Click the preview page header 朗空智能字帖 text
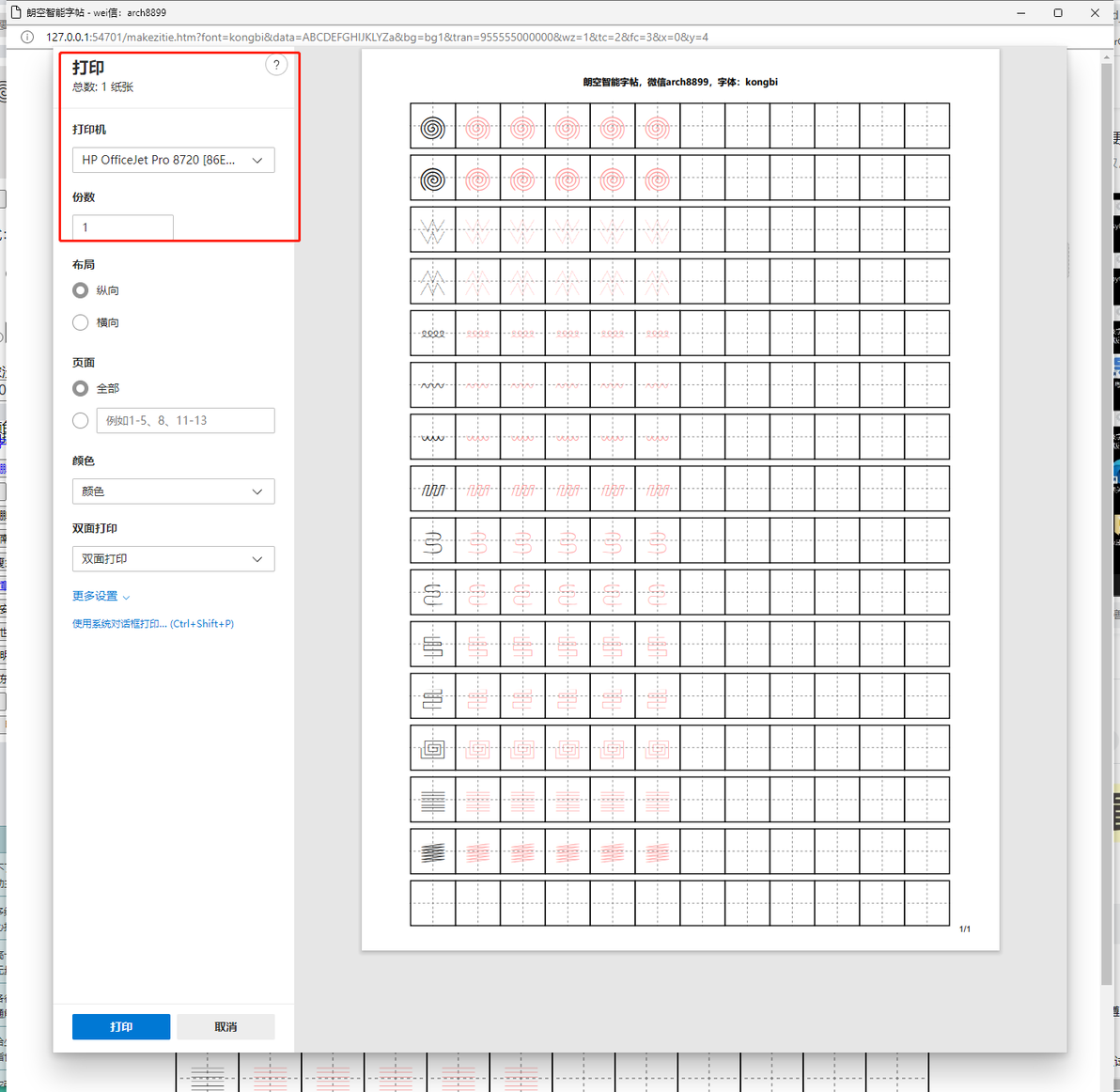The image size is (1120, 1092). (x=680, y=82)
